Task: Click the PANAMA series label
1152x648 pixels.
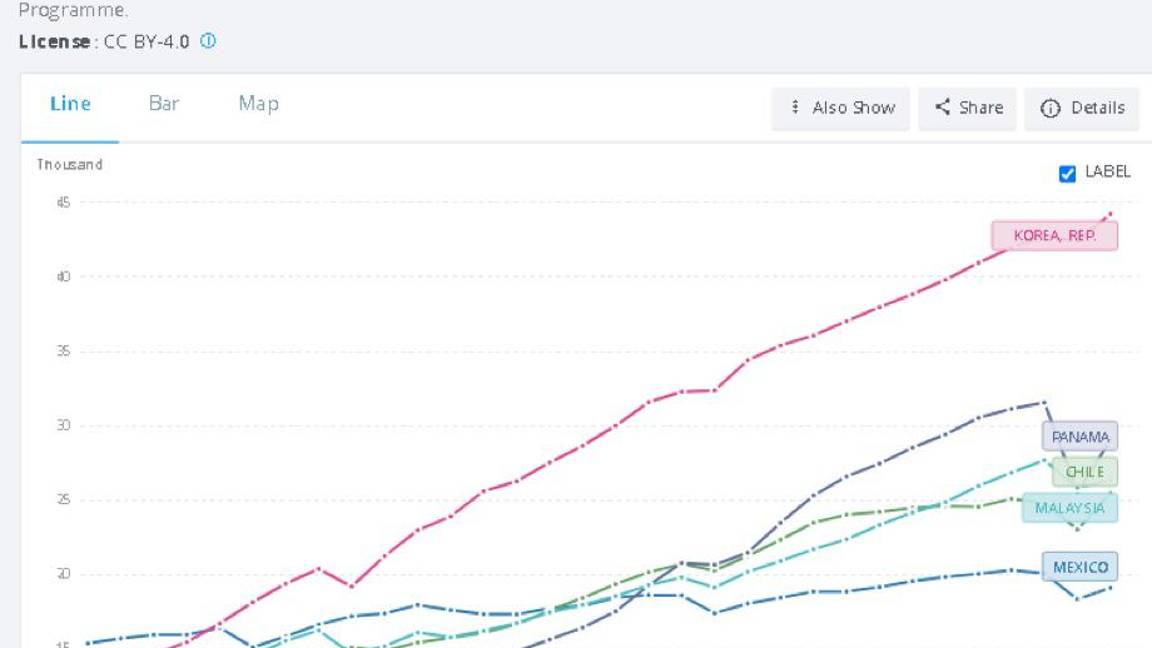Action: coord(1080,437)
